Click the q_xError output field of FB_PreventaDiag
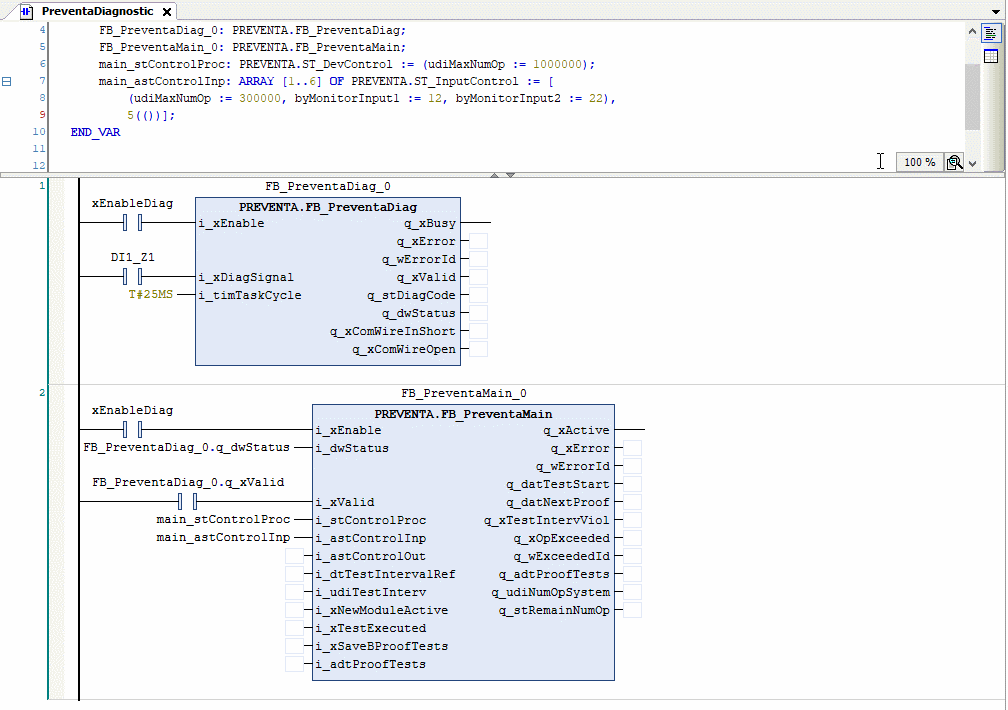The width and height of the screenshot is (1008, 710). (x=478, y=241)
